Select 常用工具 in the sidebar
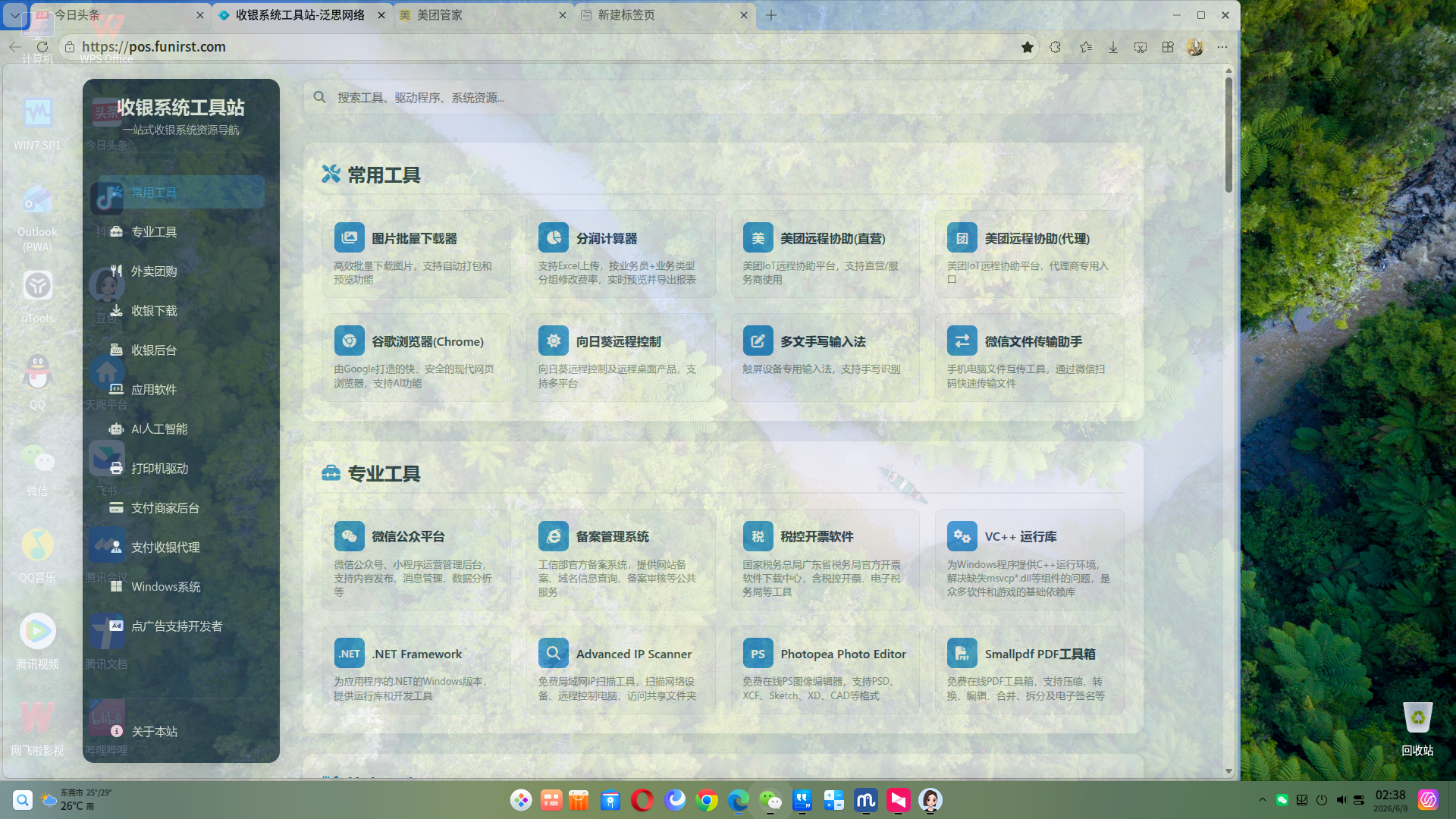Image resolution: width=1456 pixels, height=819 pixels. coord(181,193)
